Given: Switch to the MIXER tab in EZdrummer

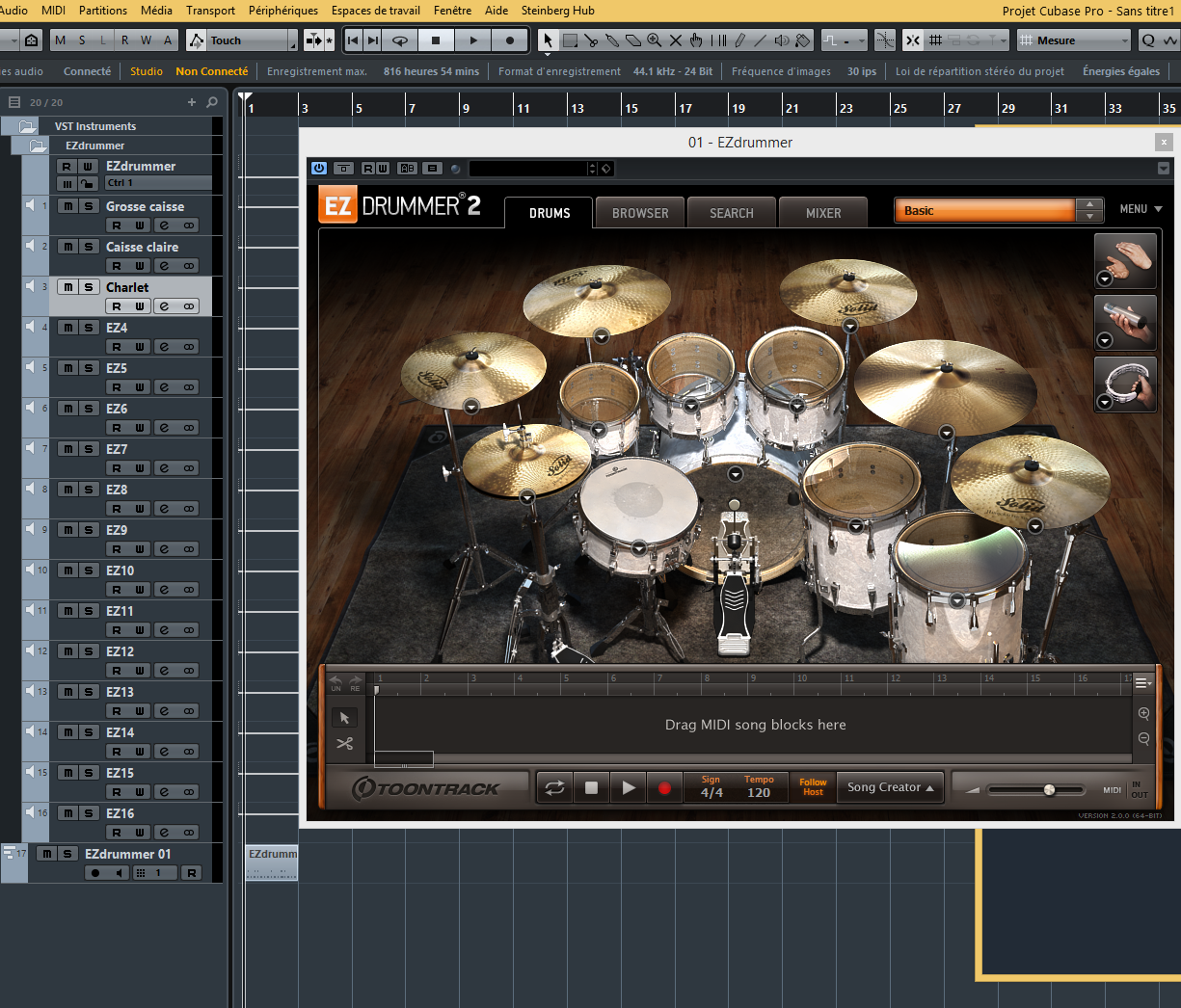Looking at the screenshot, I should click(823, 213).
